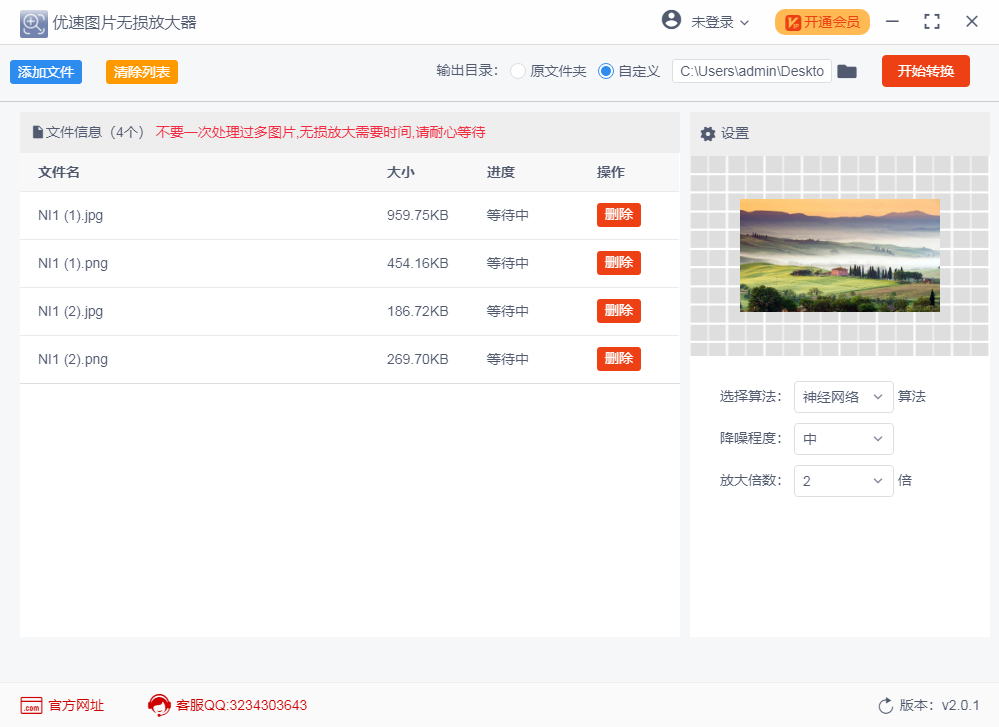
Task: Click the 454.16KB size cell
Action: (417, 263)
